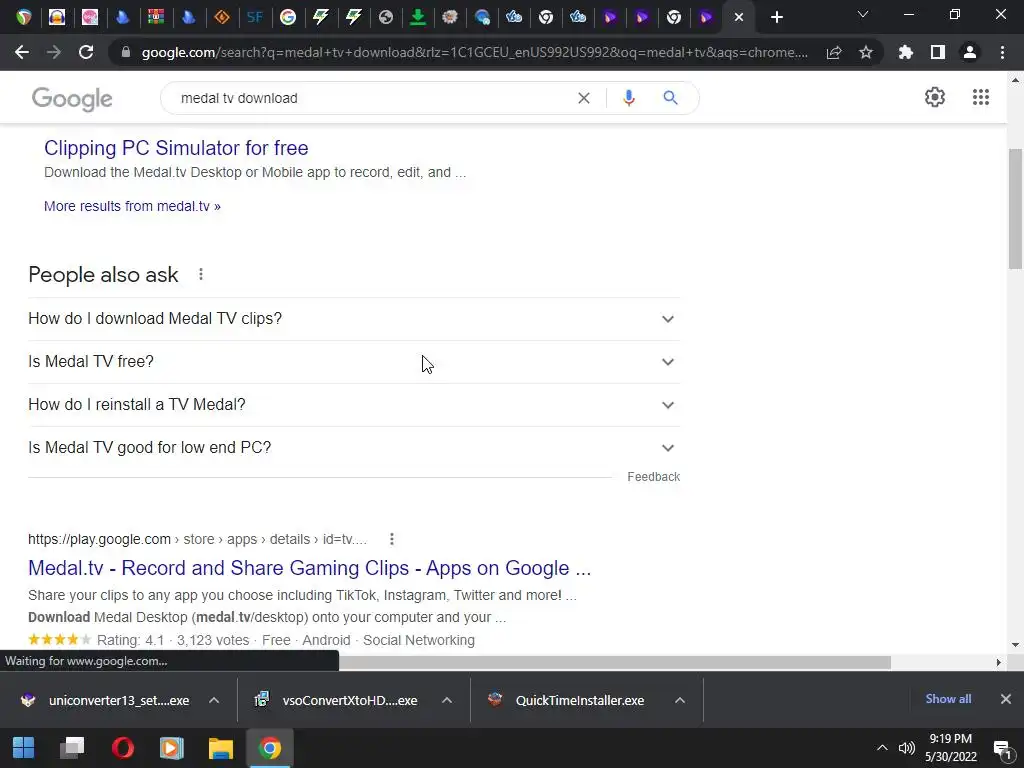1024x768 pixels.
Task: Launch Opera from the taskbar
Action: click(x=122, y=748)
